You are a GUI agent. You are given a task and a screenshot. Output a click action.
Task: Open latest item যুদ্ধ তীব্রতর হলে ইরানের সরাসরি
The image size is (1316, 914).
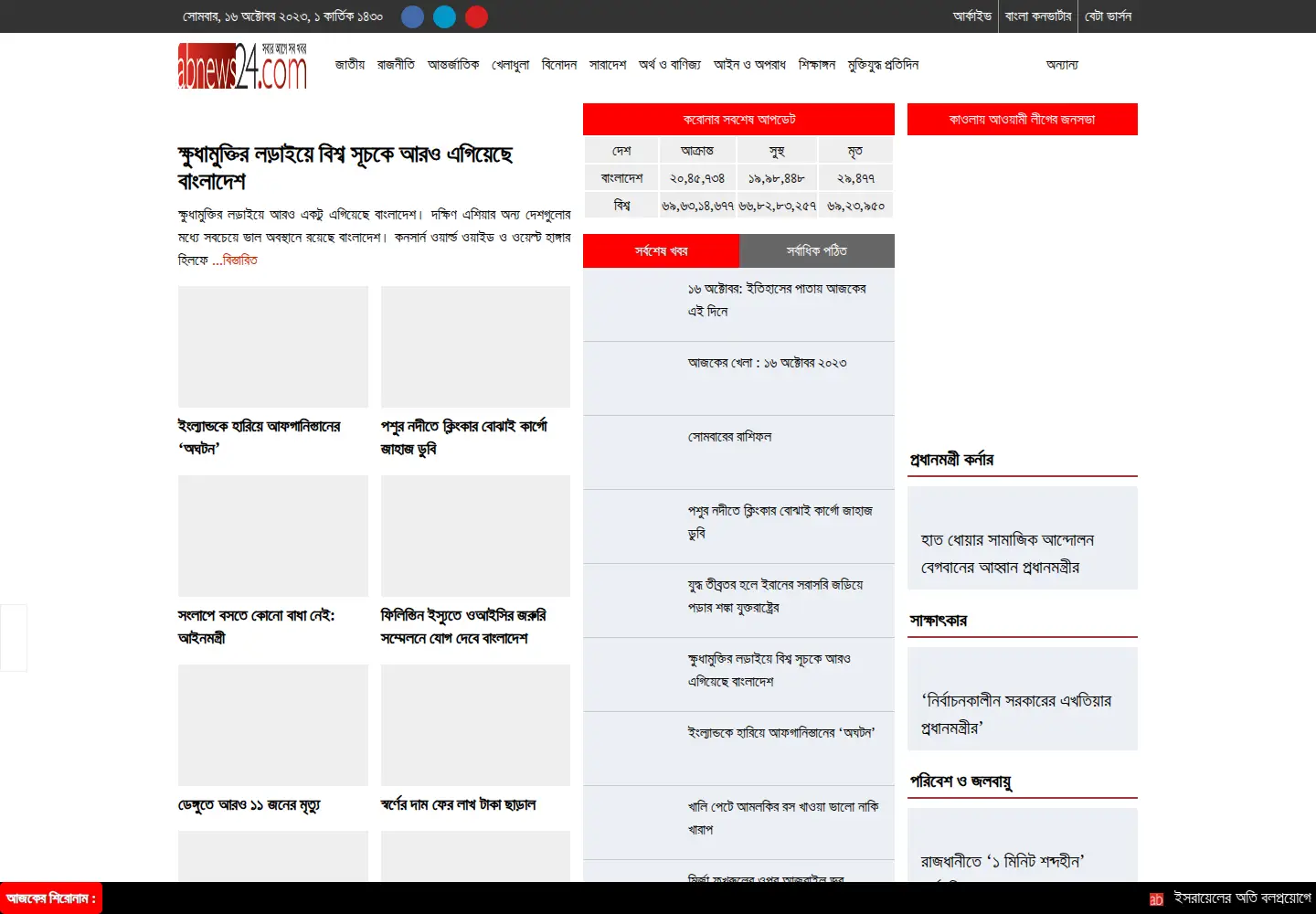coord(775,597)
